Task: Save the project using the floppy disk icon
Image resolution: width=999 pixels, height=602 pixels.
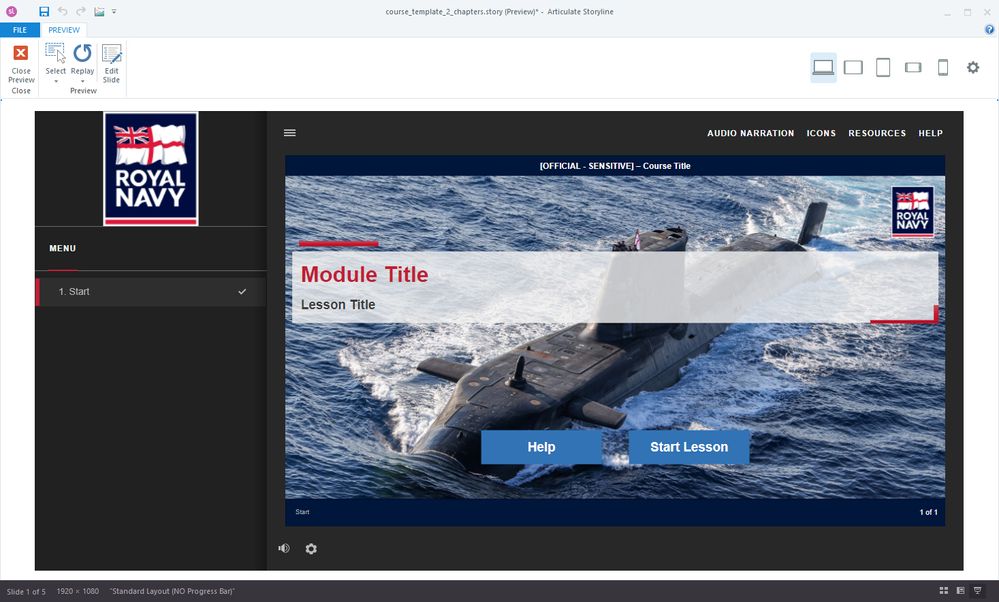Action: click(x=44, y=11)
